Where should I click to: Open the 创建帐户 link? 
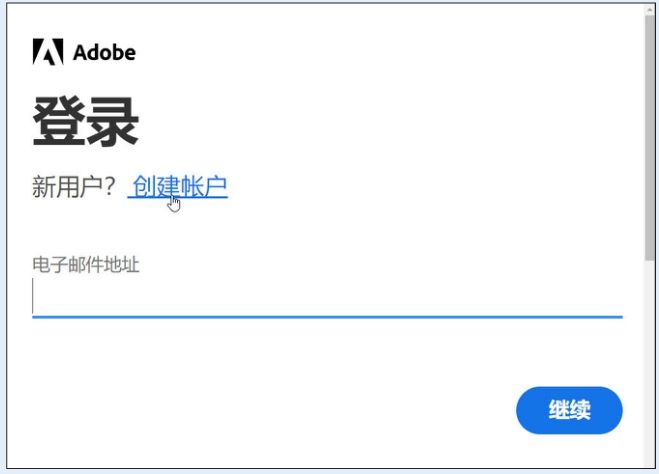[180, 186]
